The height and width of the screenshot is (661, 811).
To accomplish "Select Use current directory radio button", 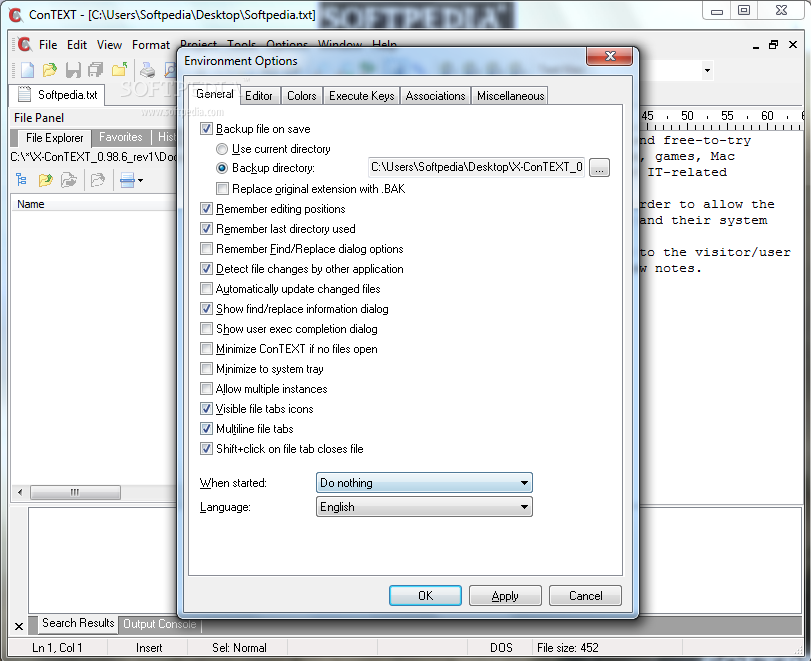I will (222, 149).
